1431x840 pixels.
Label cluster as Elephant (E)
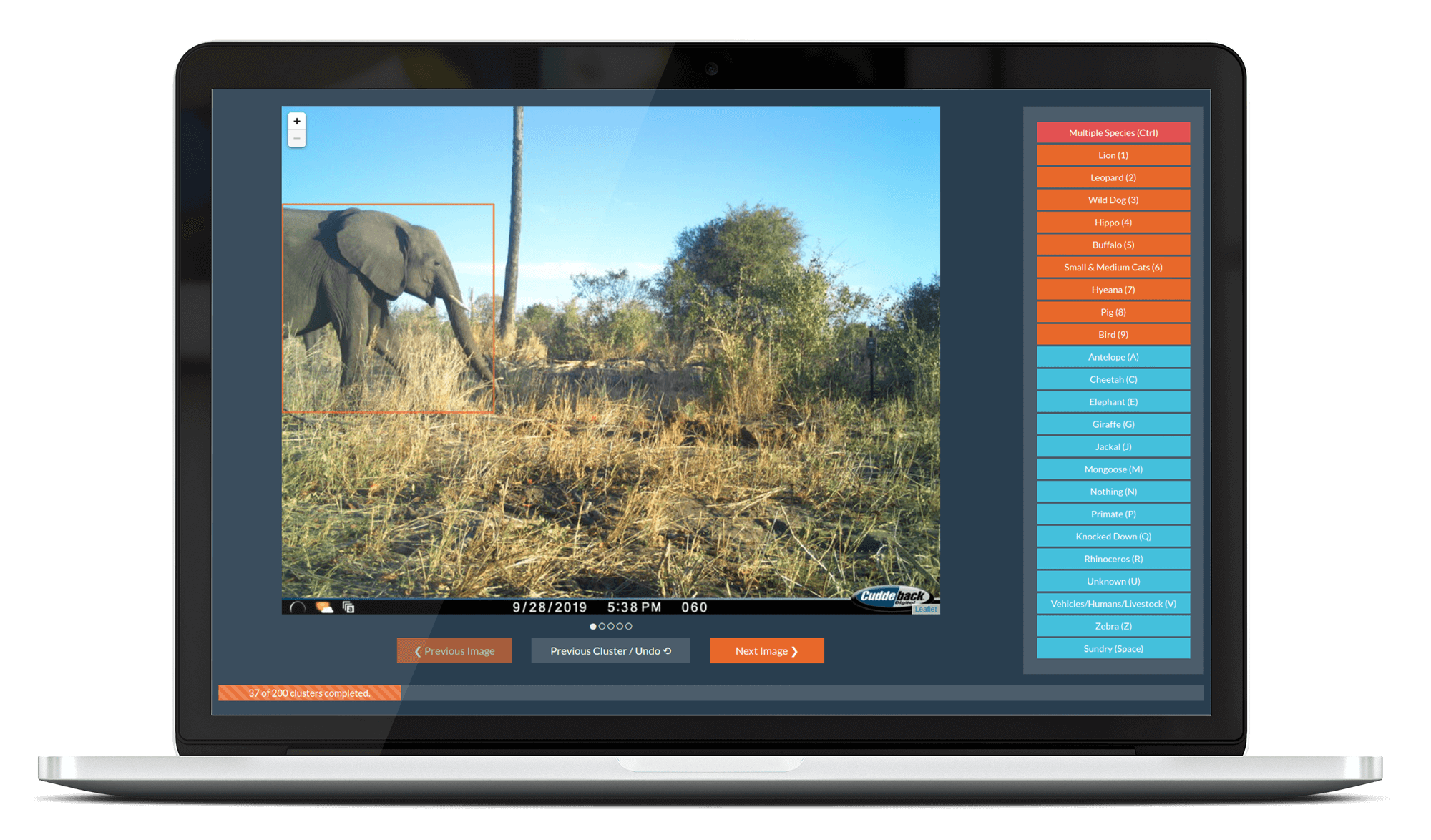click(x=1113, y=402)
